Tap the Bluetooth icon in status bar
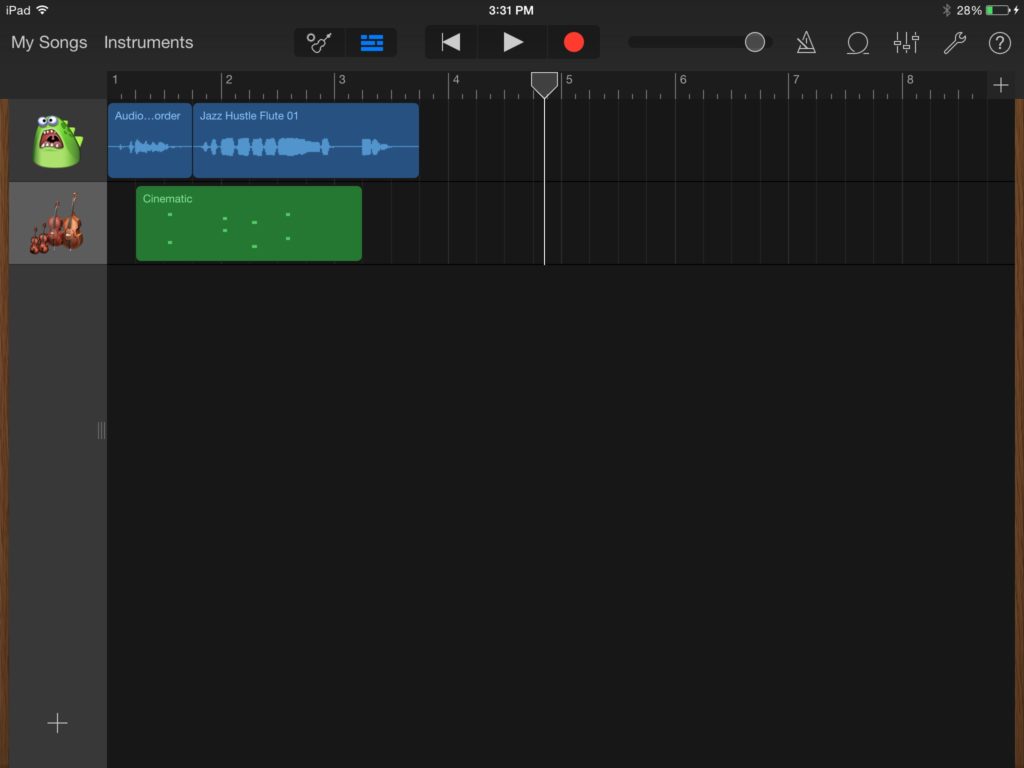The width and height of the screenshot is (1024, 768). click(946, 10)
